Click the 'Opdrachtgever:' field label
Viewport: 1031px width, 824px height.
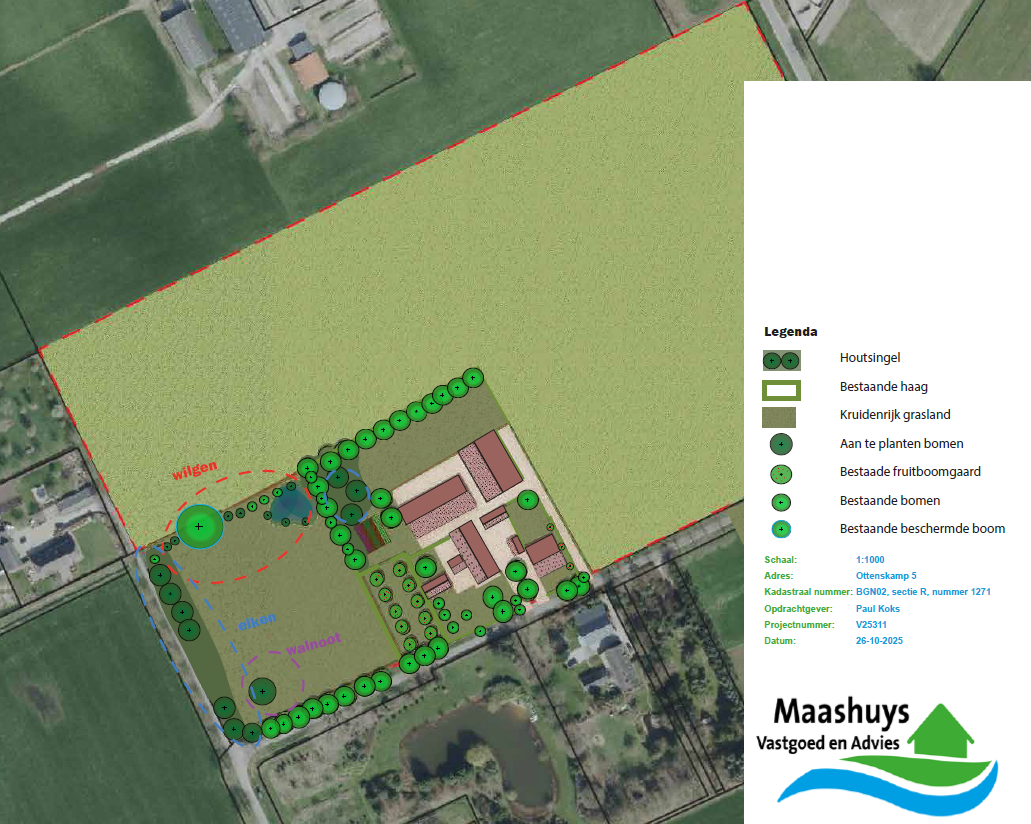pos(798,609)
